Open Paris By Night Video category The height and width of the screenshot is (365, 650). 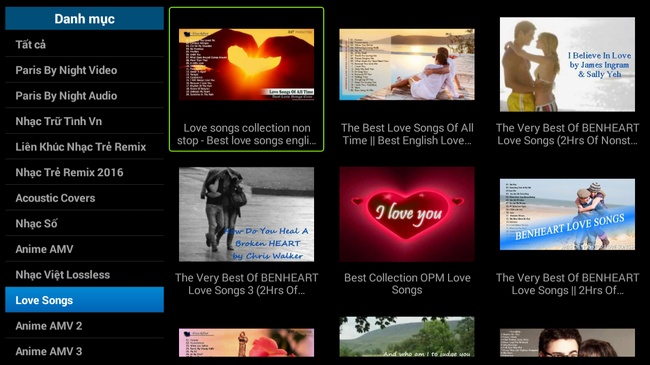84,70
